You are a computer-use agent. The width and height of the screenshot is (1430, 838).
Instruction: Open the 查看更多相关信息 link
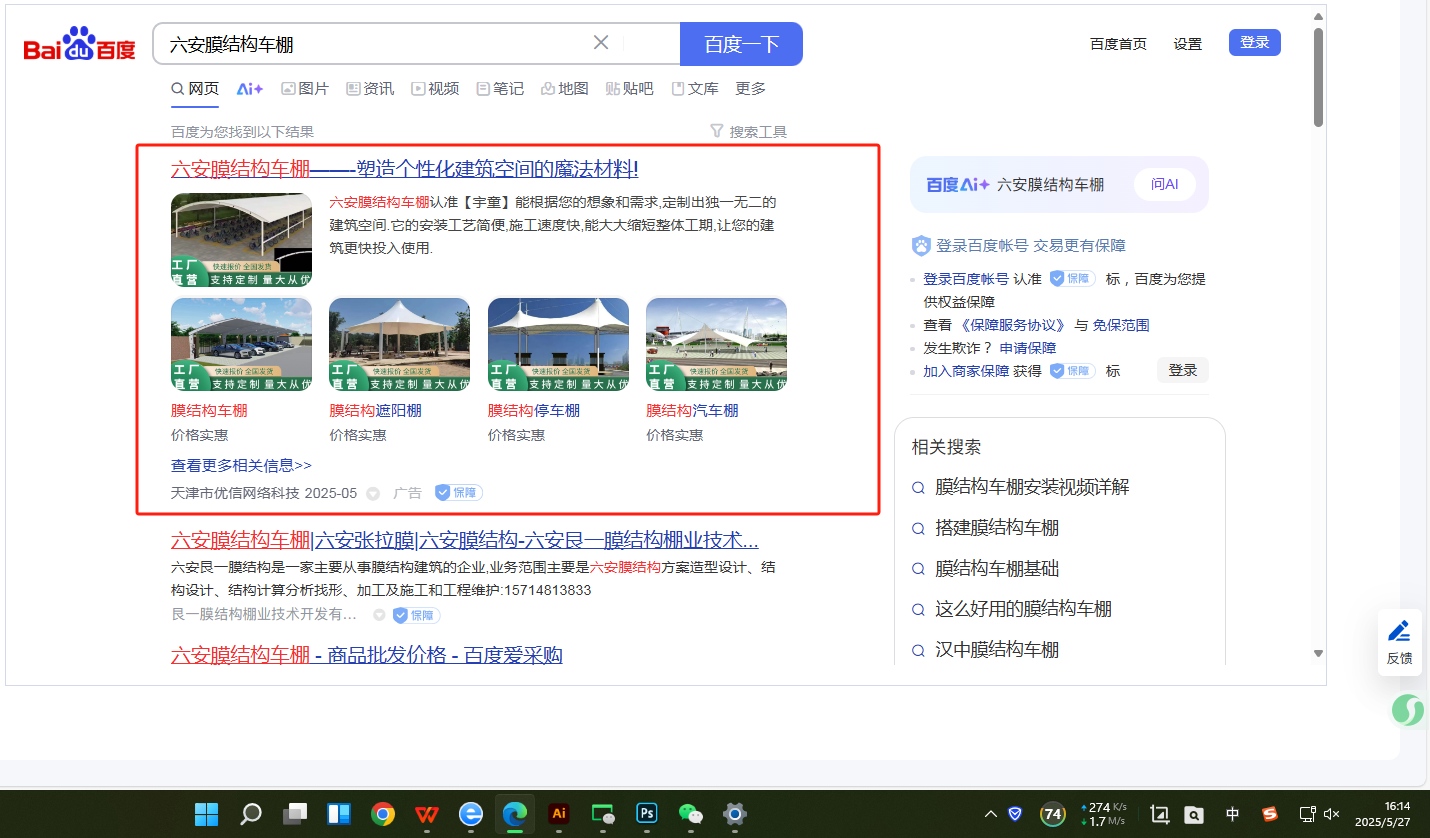[241, 465]
